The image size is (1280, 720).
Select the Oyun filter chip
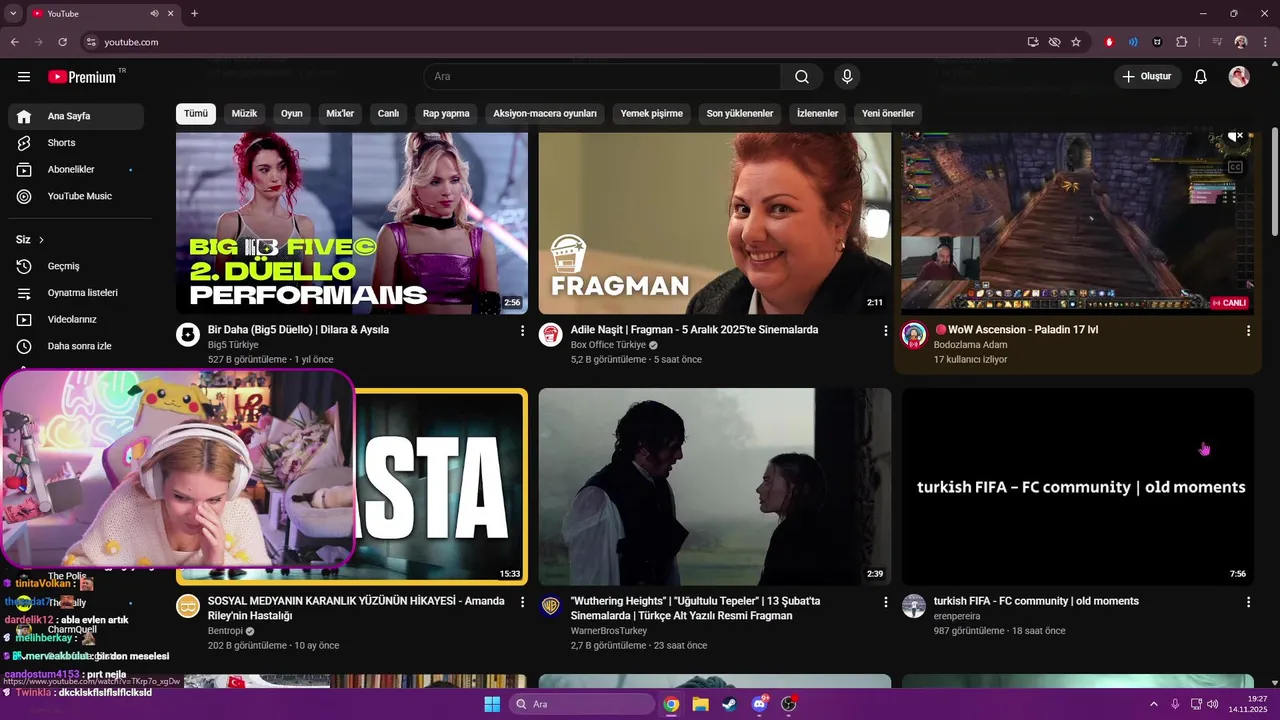(x=292, y=114)
